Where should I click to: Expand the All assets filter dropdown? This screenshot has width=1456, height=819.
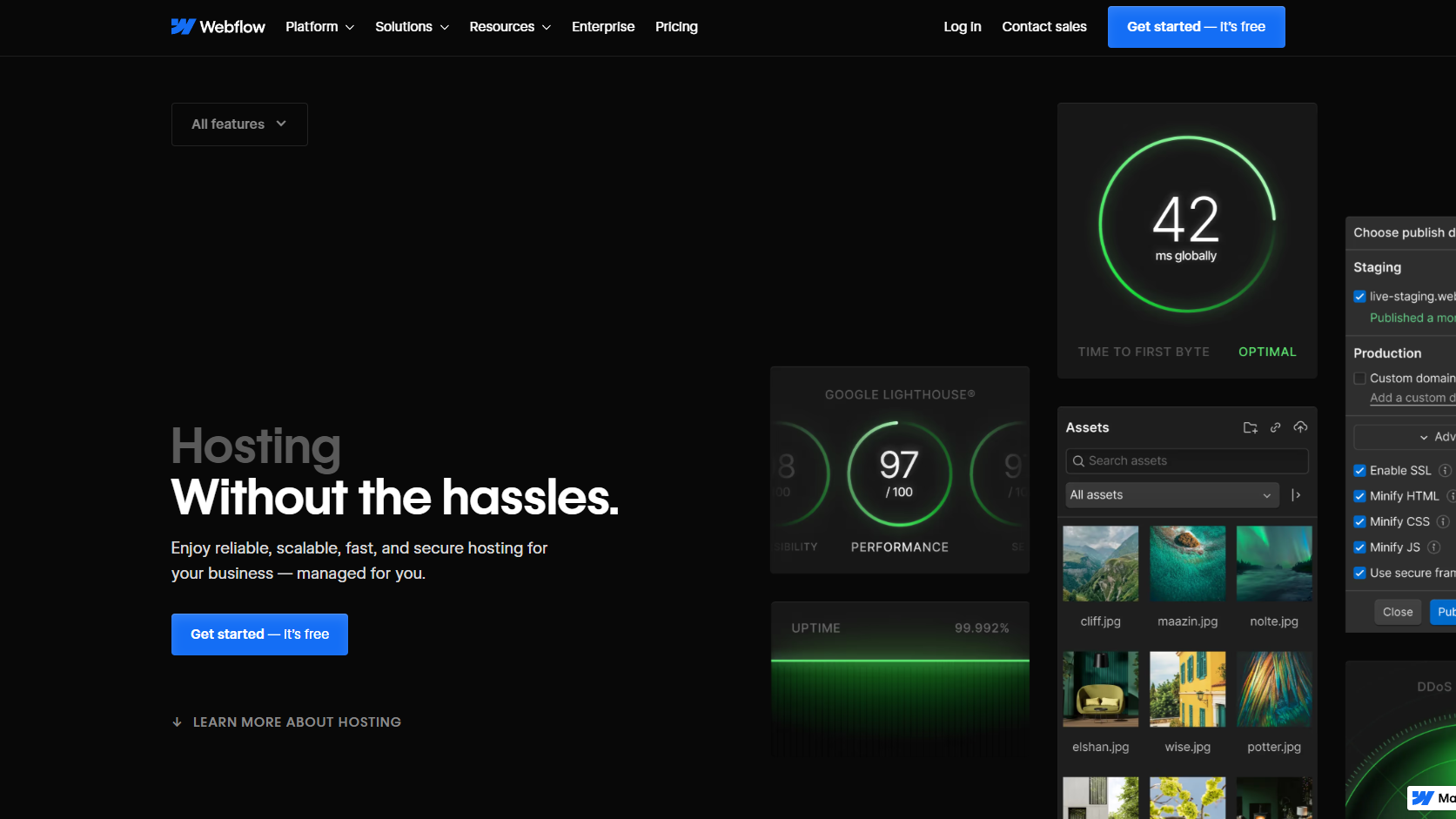coord(1171,495)
